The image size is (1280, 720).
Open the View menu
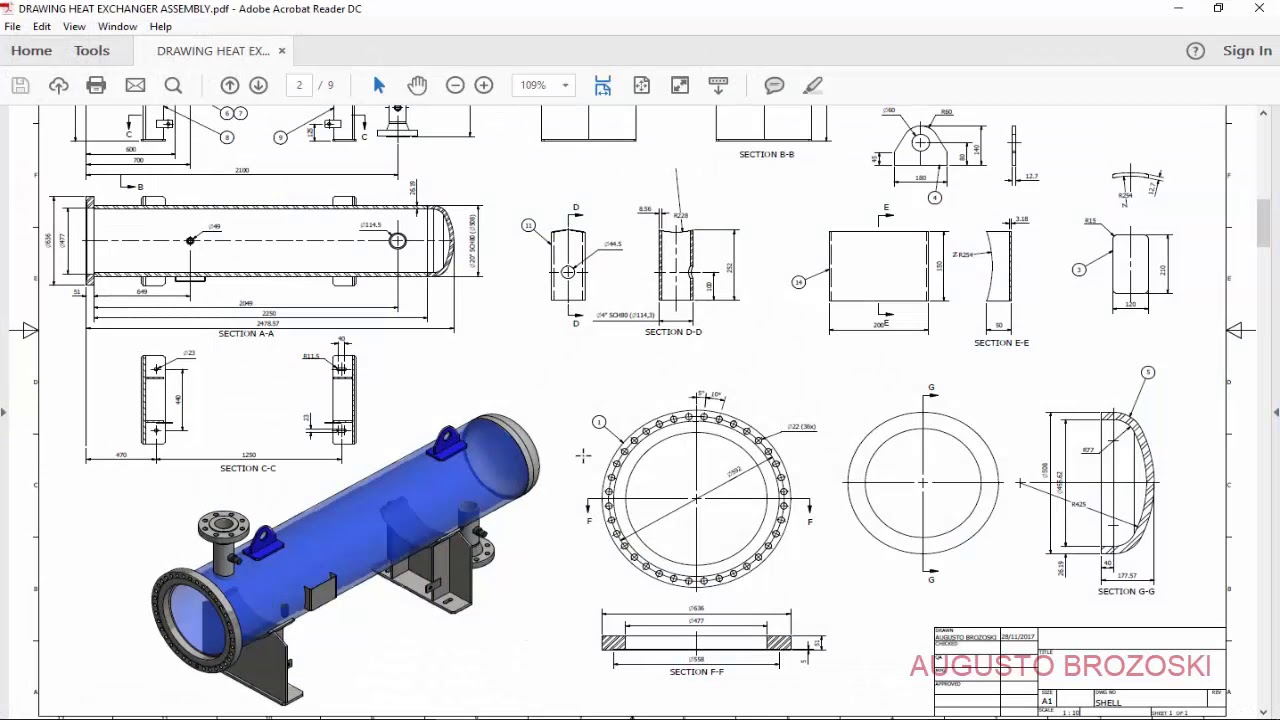[x=74, y=27]
